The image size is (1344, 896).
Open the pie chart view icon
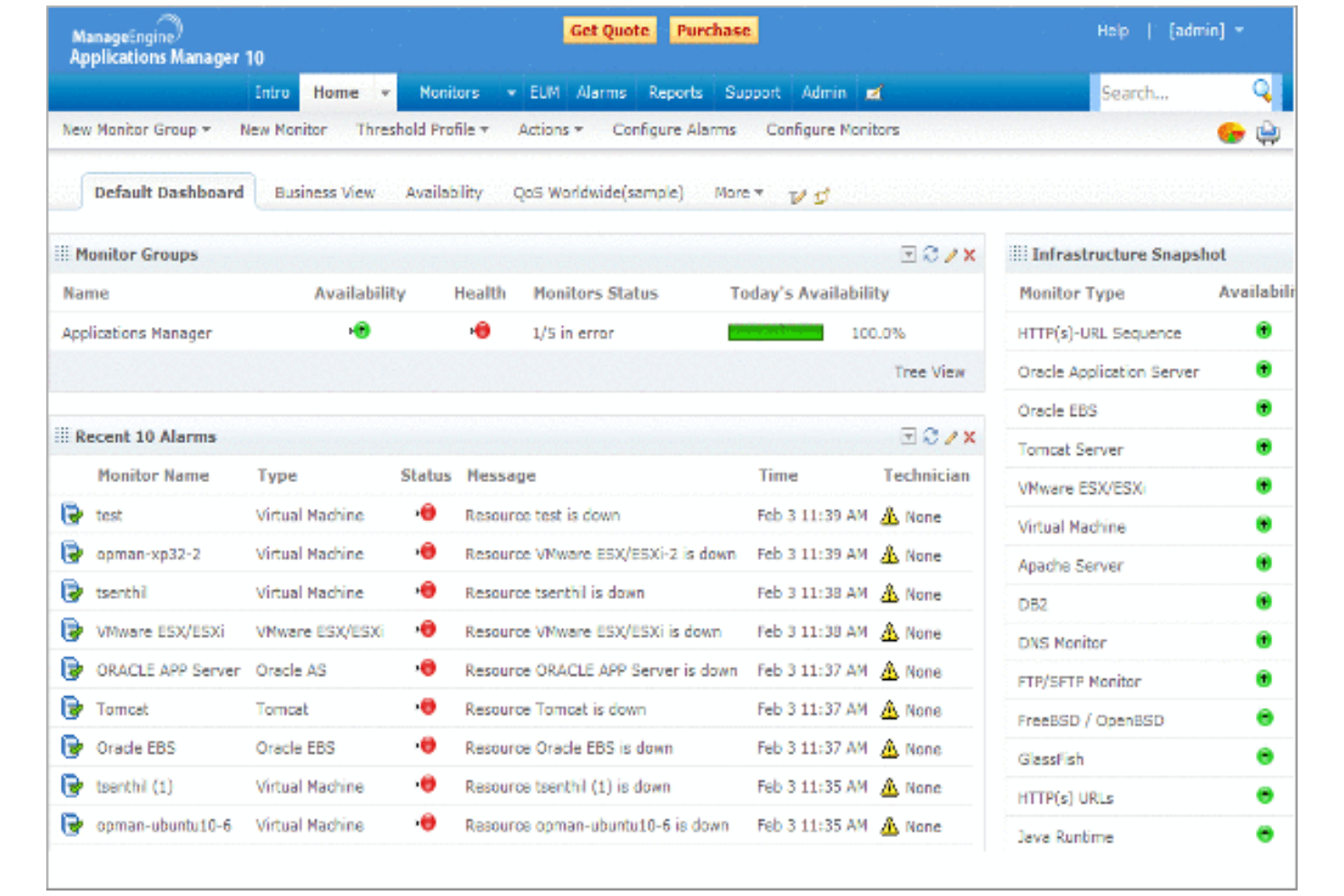(1233, 133)
